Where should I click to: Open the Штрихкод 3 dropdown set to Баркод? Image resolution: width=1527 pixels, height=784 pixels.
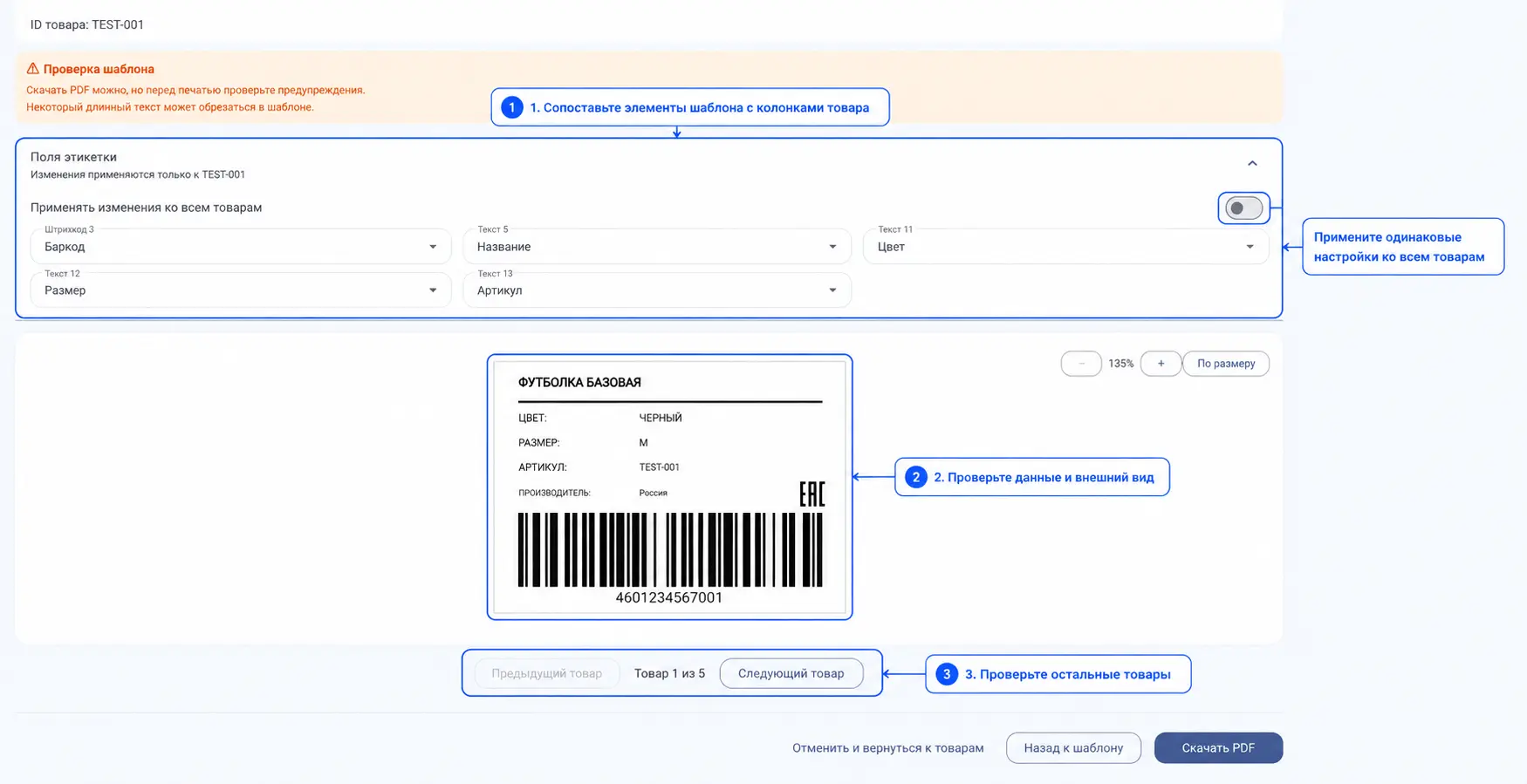[x=241, y=247]
